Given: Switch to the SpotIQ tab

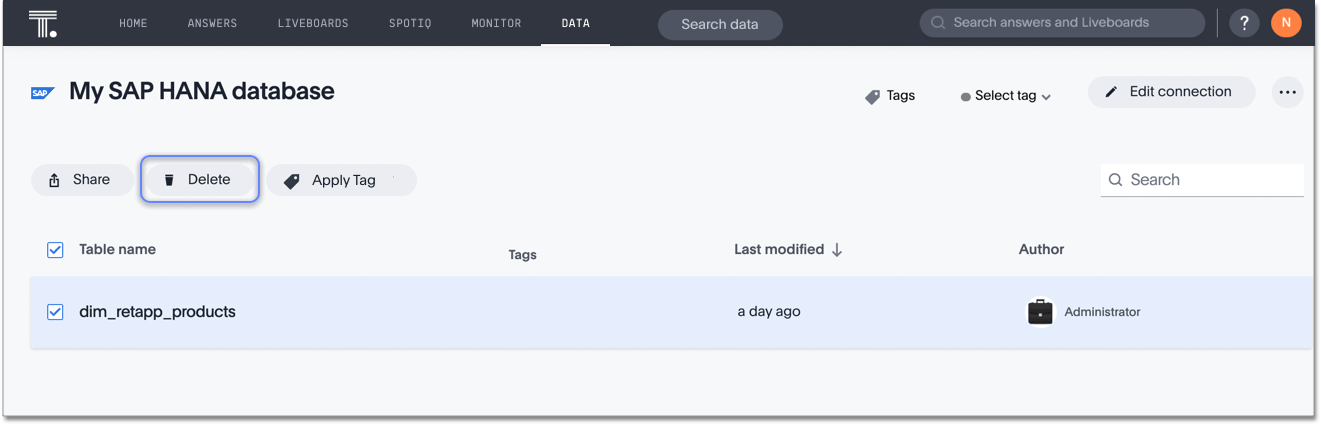Looking at the screenshot, I should [410, 23].
